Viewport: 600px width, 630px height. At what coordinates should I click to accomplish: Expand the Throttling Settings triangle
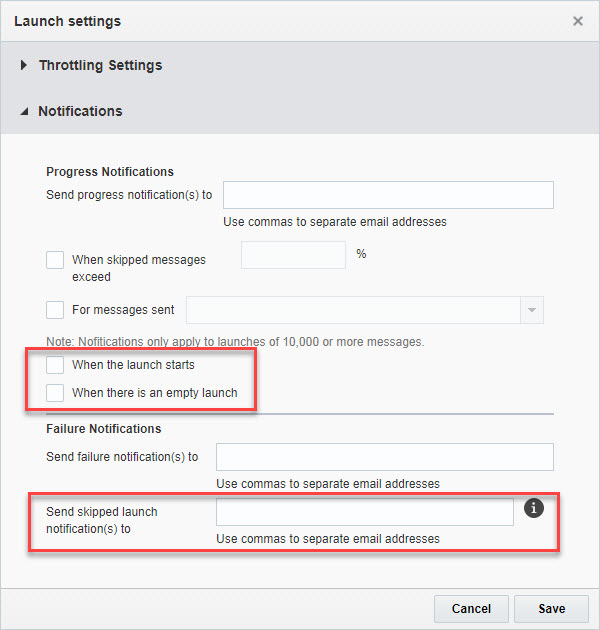point(24,66)
